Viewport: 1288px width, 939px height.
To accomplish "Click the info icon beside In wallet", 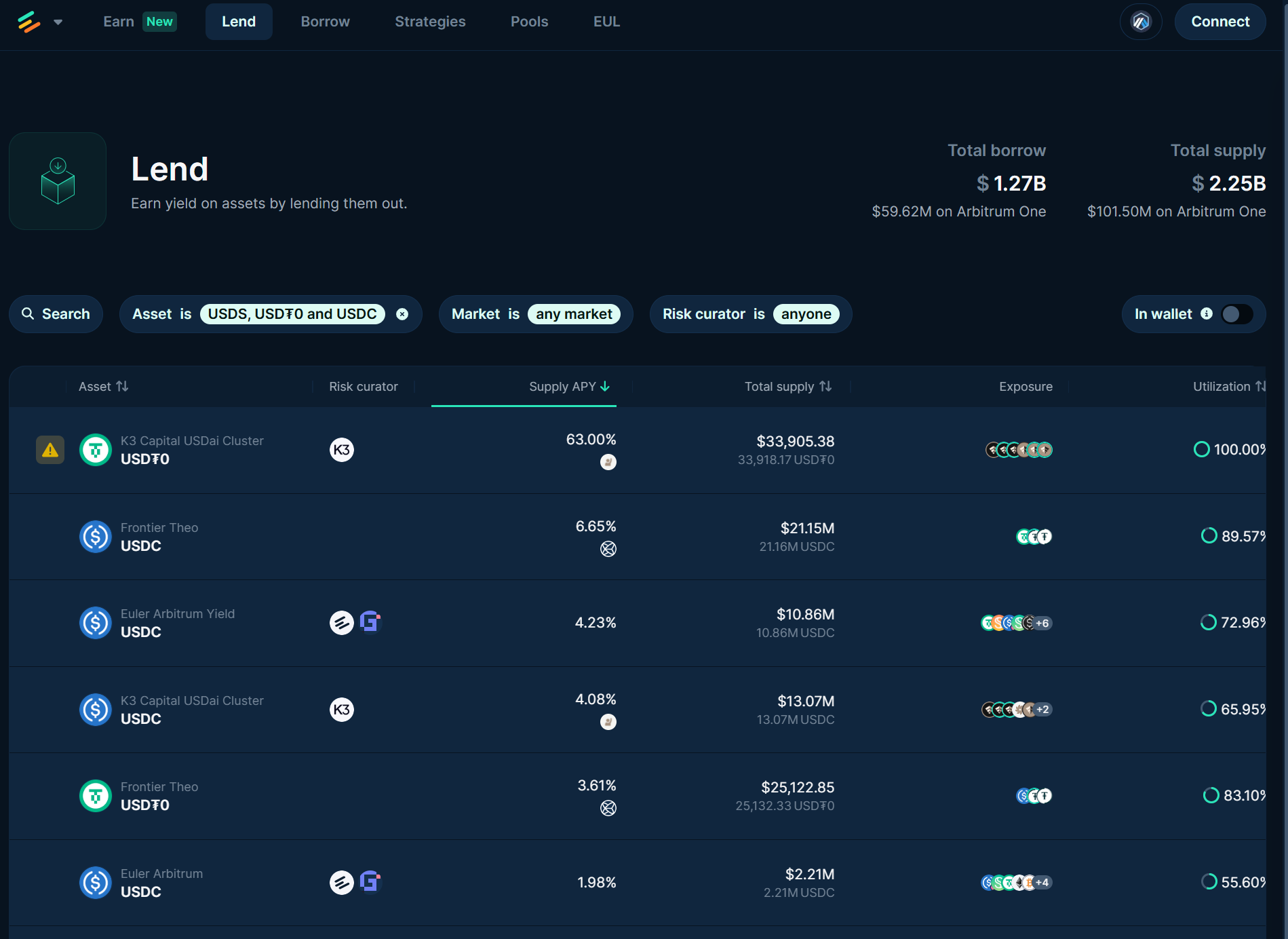I will [1207, 313].
